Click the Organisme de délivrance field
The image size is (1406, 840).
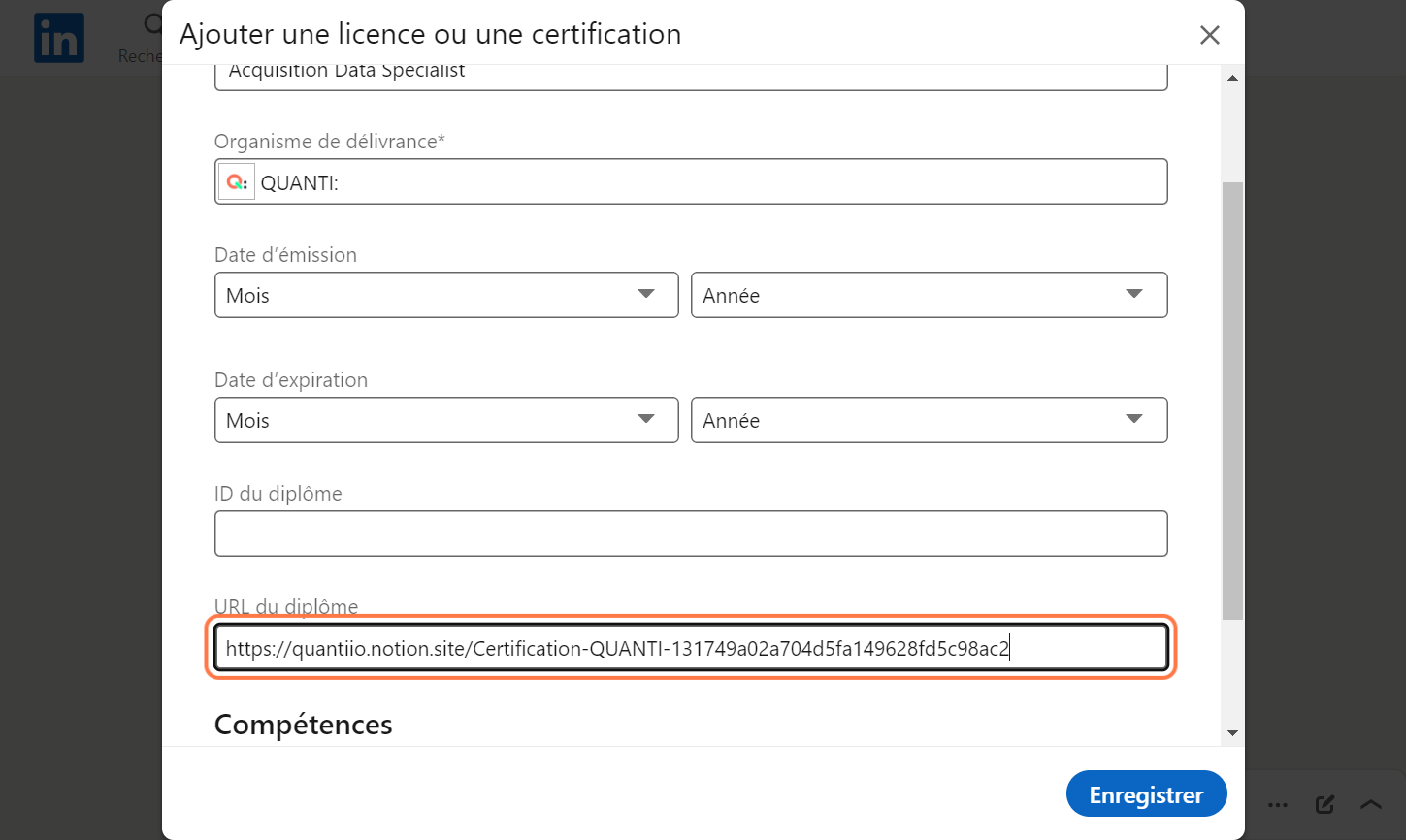(691, 181)
